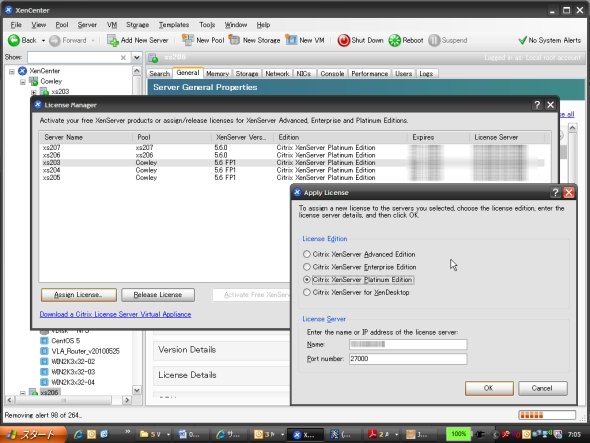Select Citrix XenServer Enterprise Edition radio
Screen dimensions: 590x443
click(307, 267)
